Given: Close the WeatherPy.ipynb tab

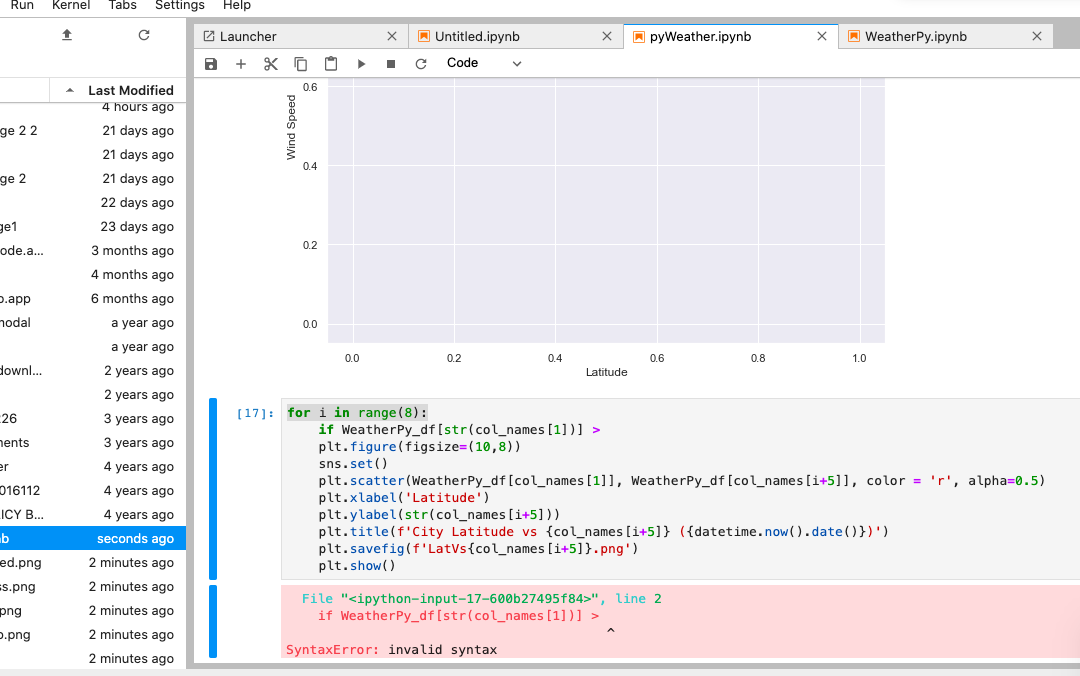Looking at the screenshot, I should (x=1037, y=37).
